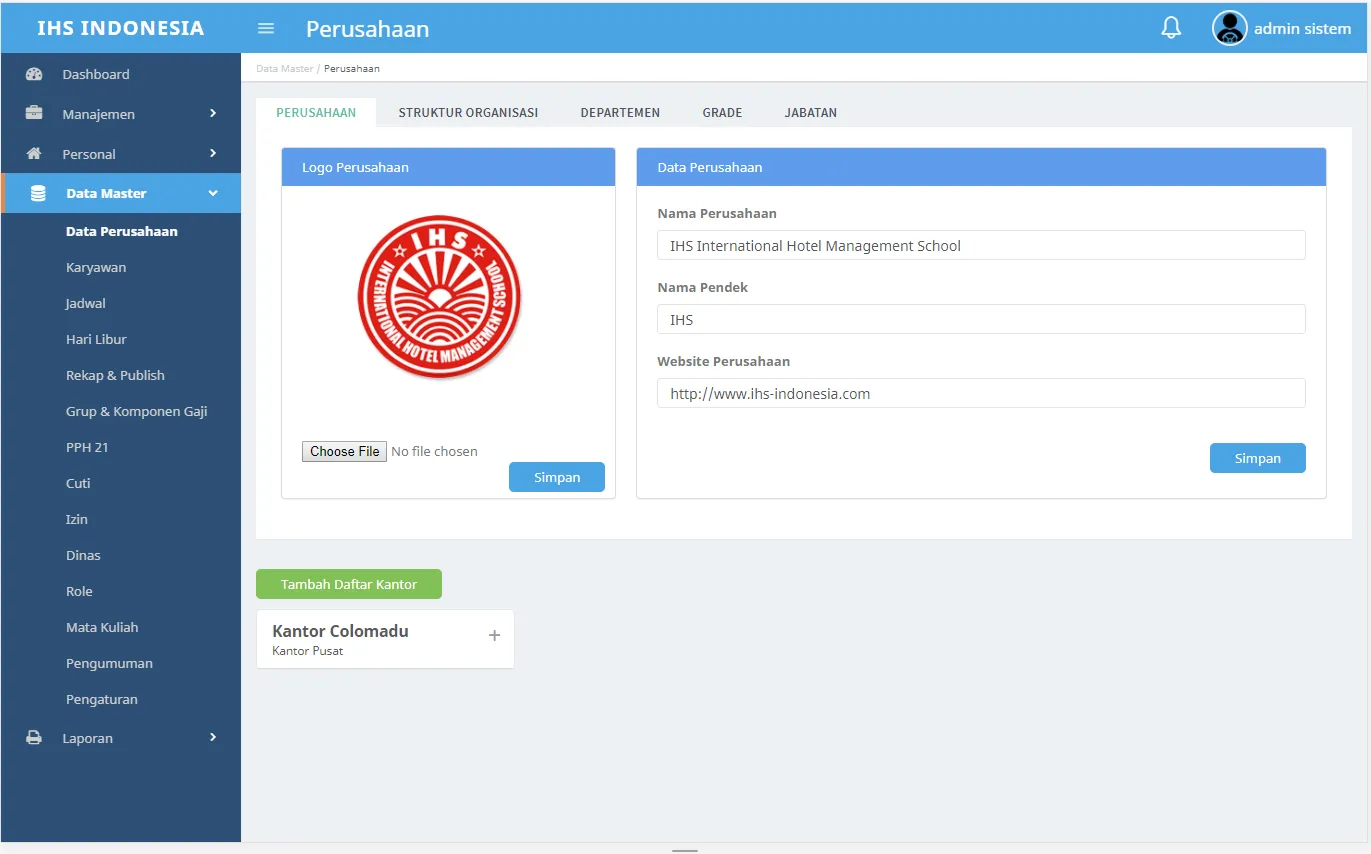Expand the Manajemen menu chevron
The image size is (1371, 854).
pos(213,113)
